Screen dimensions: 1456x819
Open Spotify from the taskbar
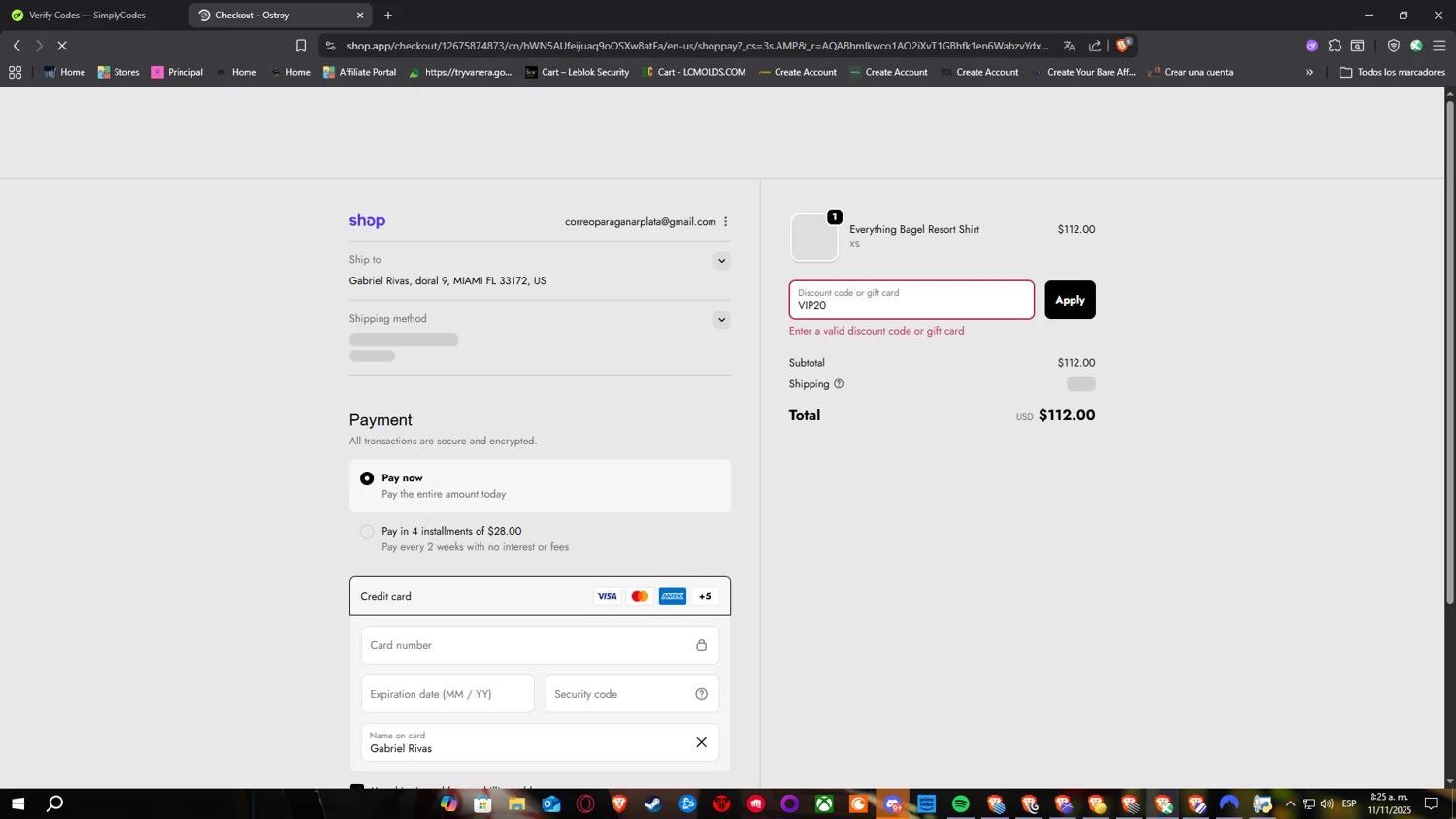coord(960,803)
